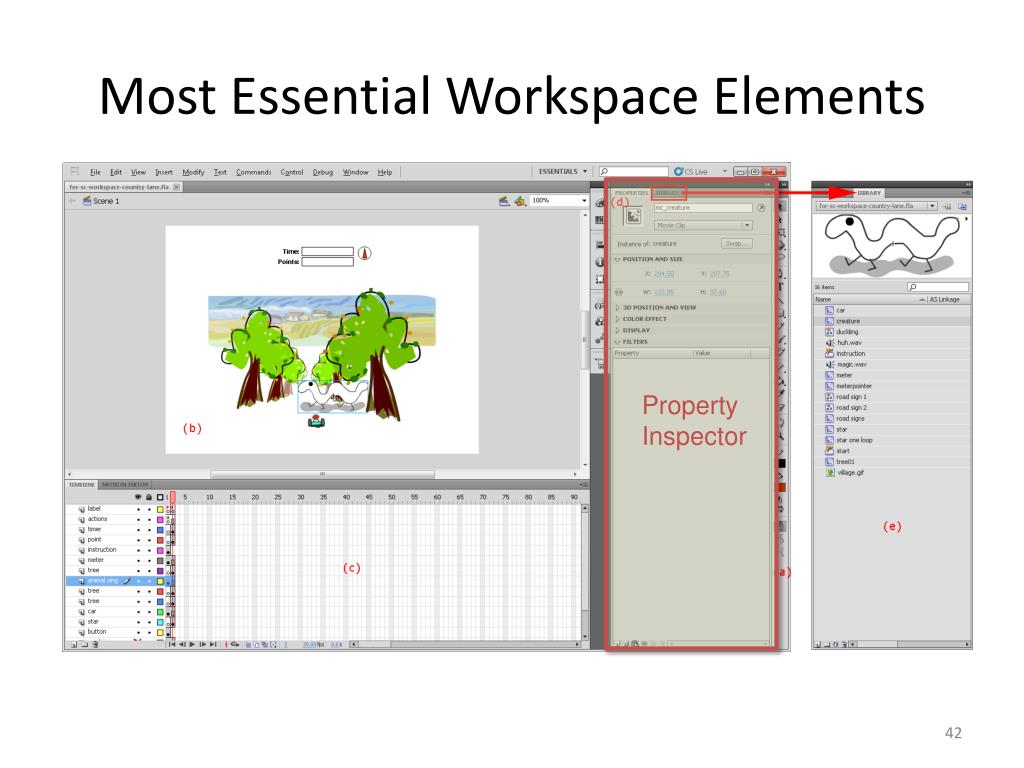
Task: Click the CS Live icon
Action: point(679,172)
